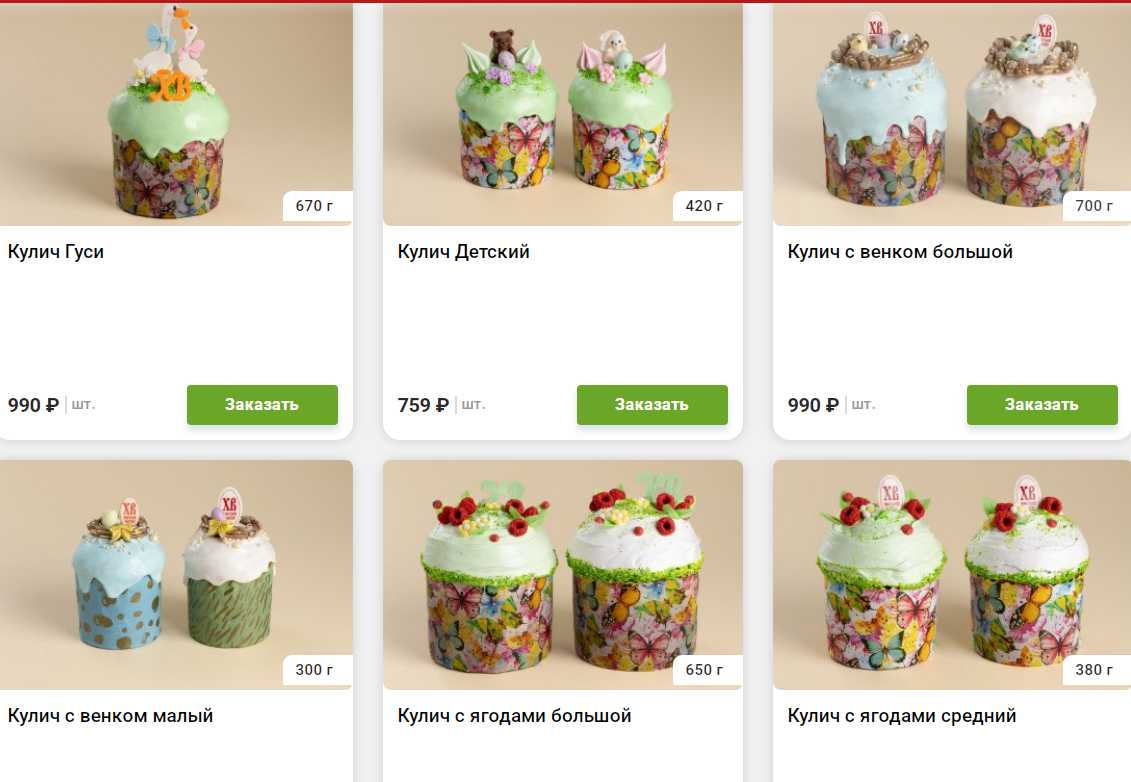This screenshot has height=782, width=1131.
Task: Open the Кулич с венком малый photo
Action: click(x=176, y=575)
